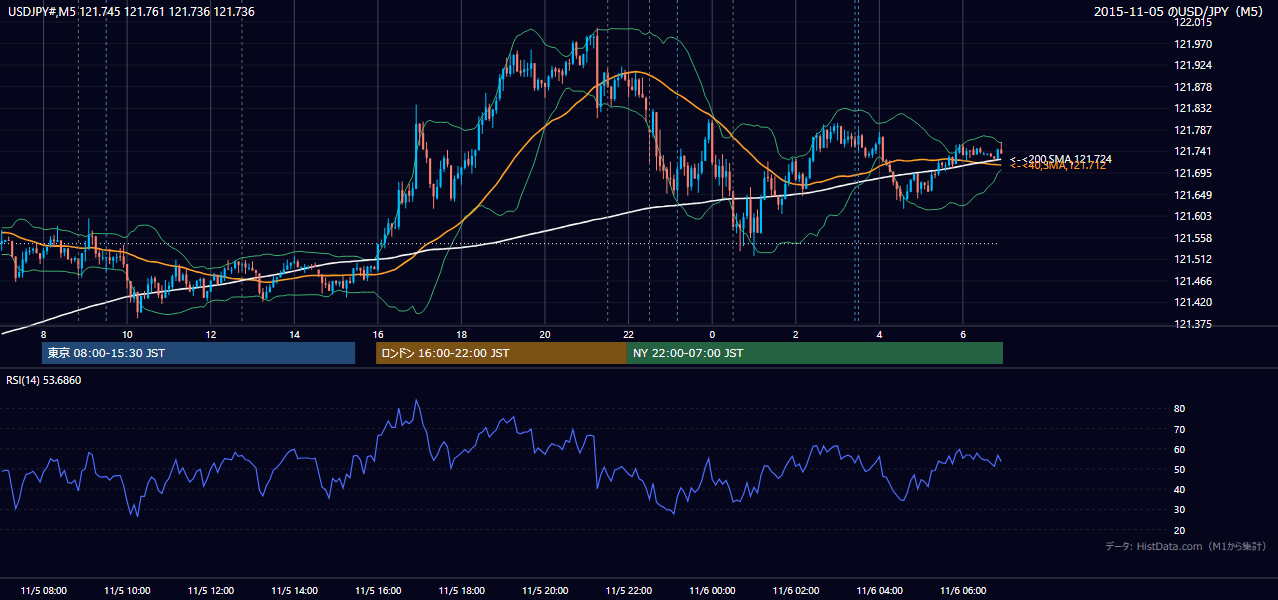The width and height of the screenshot is (1278, 600).
Task: Click the RSI scale level 70
Action: pyautogui.click(x=1180, y=429)
